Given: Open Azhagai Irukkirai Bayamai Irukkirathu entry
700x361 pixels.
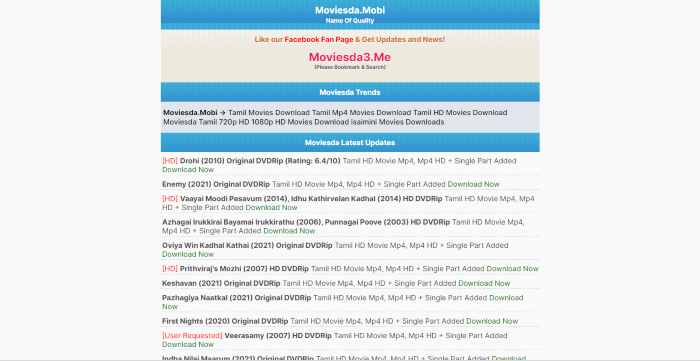Looking at the screenshot, I should tap(306, 222).
